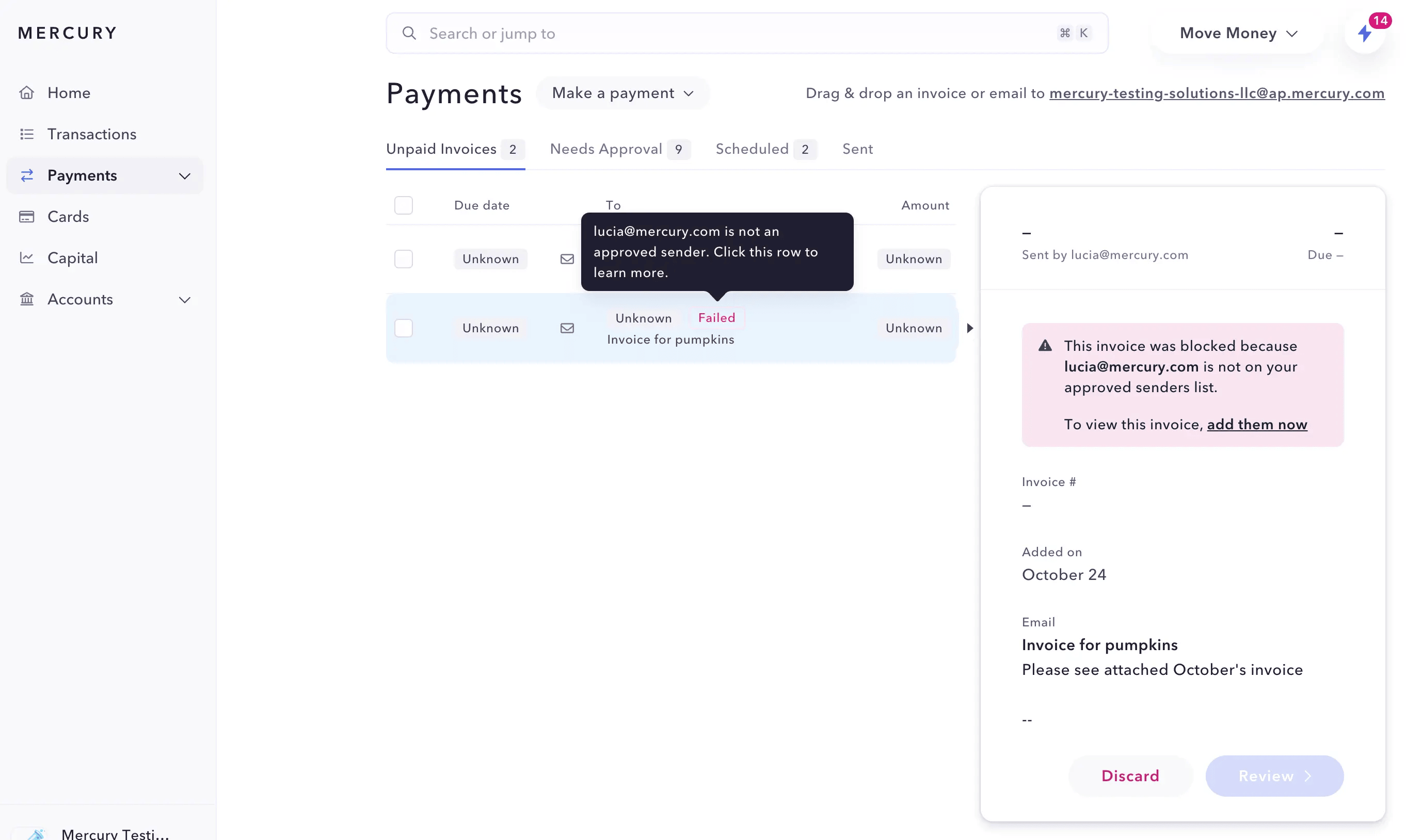The image size is (1406, 840).
Task: Switch to the Scheduled tab
Action: [x=766, y=149]
